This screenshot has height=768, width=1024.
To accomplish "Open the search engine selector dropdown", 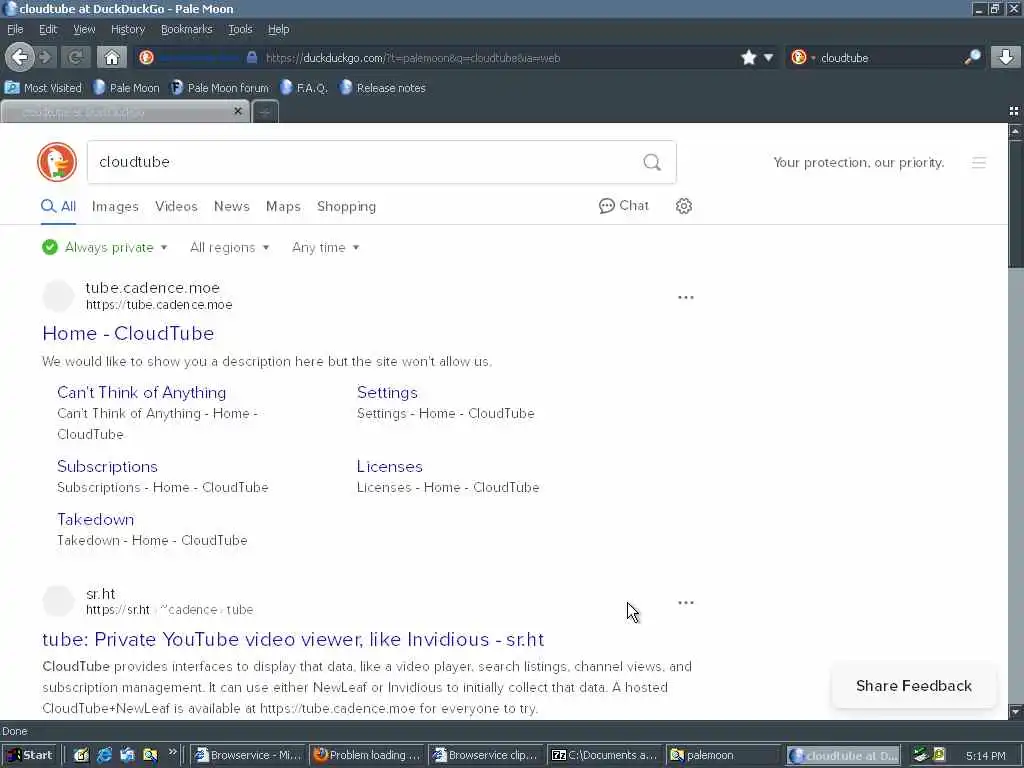I will tap(802, 57).
